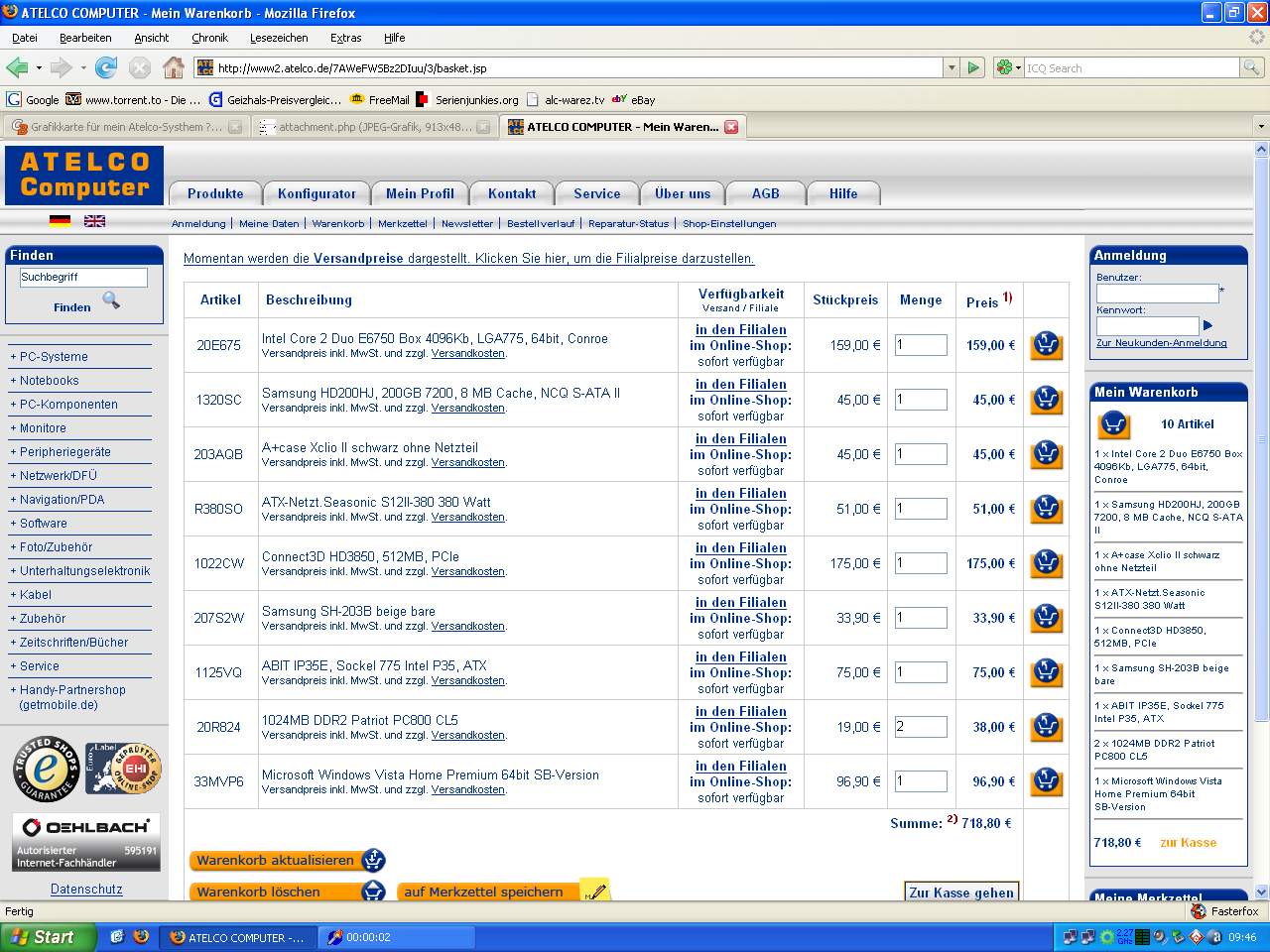Click the Firefox quick launch icon
Screen dimensions: 1270x952
[x=141, y=936]
